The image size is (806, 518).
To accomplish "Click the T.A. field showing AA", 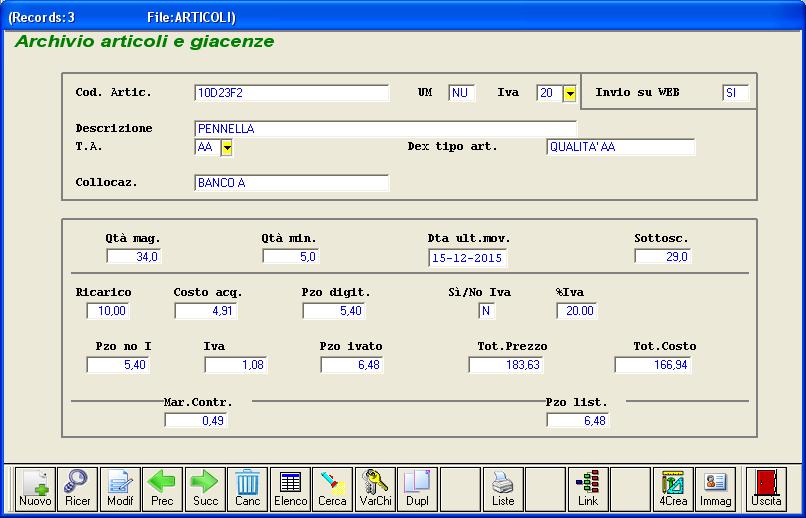I will click(208, 147).
